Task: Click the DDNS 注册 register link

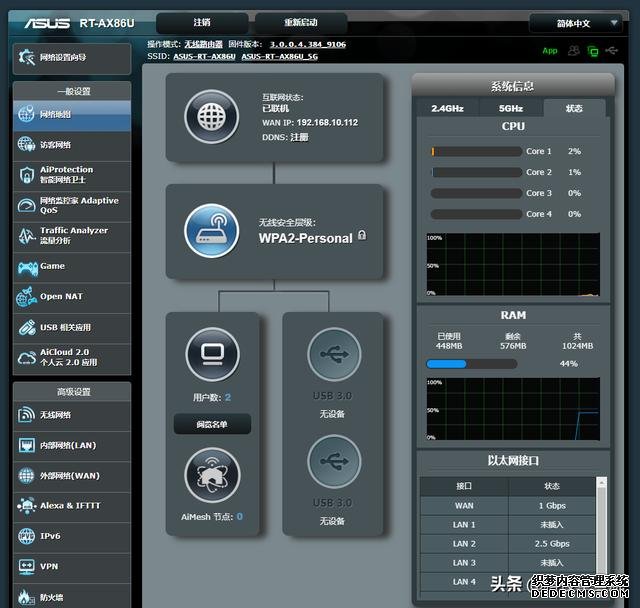Action: [300, 137]
